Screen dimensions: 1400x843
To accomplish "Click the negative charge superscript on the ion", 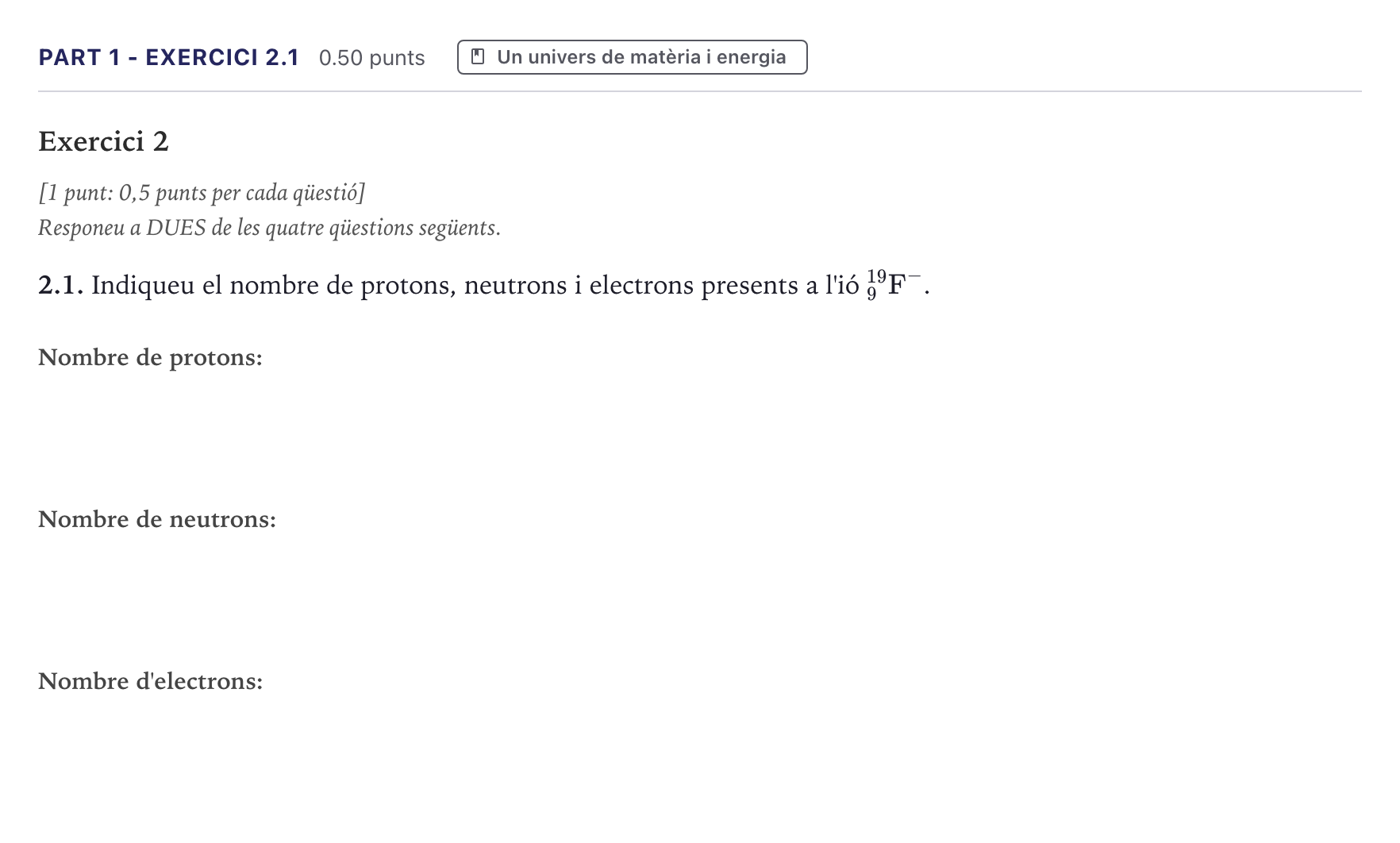I will tap(913, 275).
